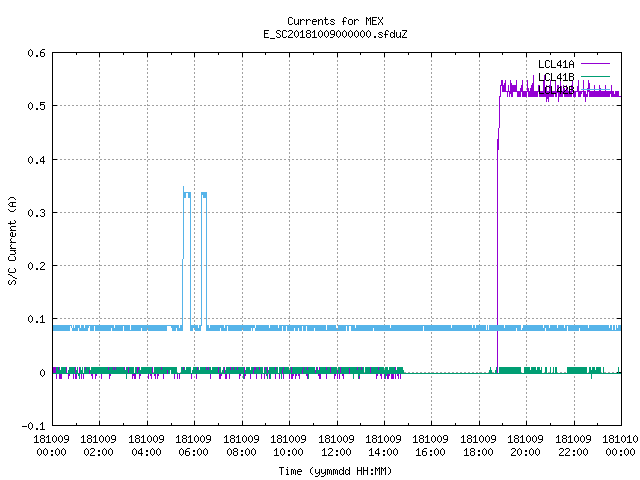The height and width of the screenshot is (480, 640).
Task: Click the x-axis tick 181009 12:00
Action: pyautogui.click(x=336, y=445)
